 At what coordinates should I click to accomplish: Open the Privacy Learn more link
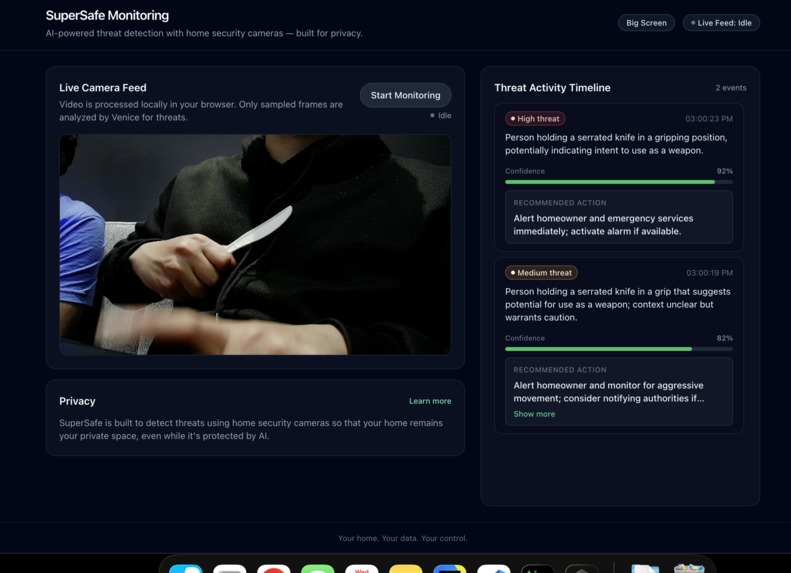click(x=430, y=401)
